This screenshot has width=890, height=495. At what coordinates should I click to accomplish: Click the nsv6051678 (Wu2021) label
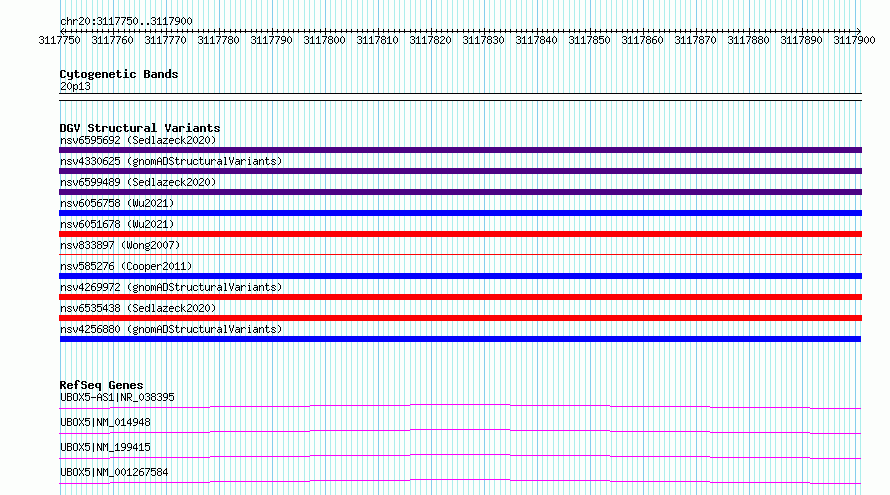tap(117, 224)
